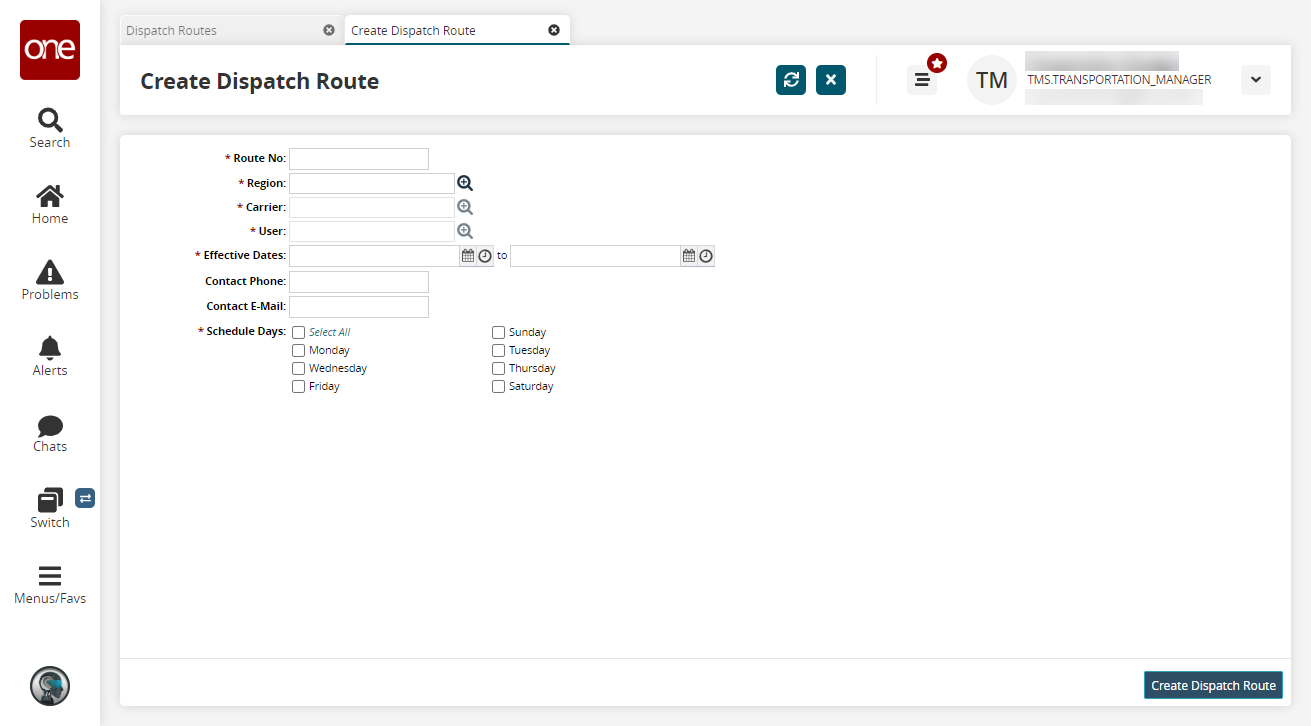Click into the User field
1311x726 pixels.
point(372,231)
